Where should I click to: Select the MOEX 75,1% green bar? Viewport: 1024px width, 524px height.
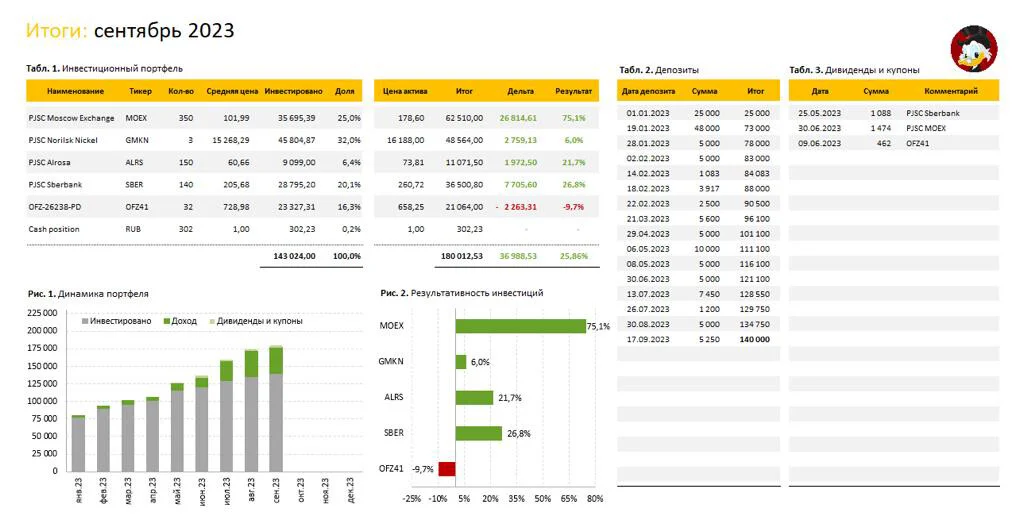pos(520,326)
